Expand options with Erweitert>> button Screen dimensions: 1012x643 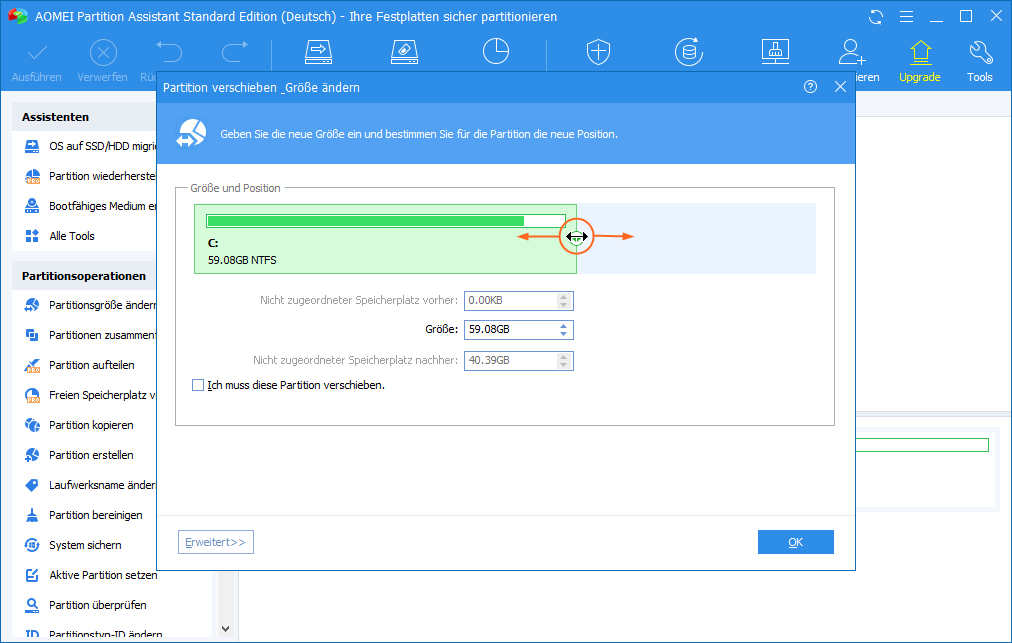216,542
